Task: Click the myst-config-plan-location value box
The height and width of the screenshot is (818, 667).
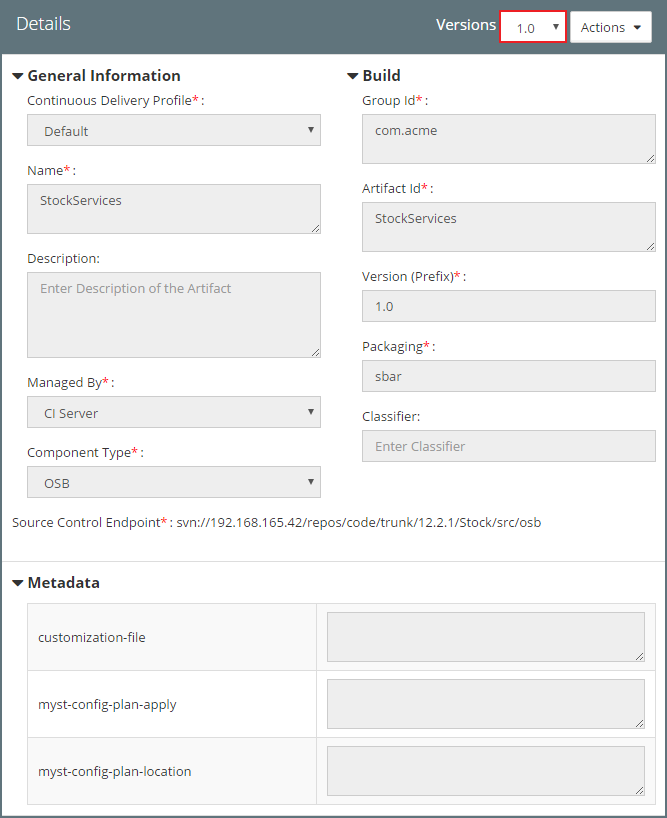Action: click(x=485, y=771)
